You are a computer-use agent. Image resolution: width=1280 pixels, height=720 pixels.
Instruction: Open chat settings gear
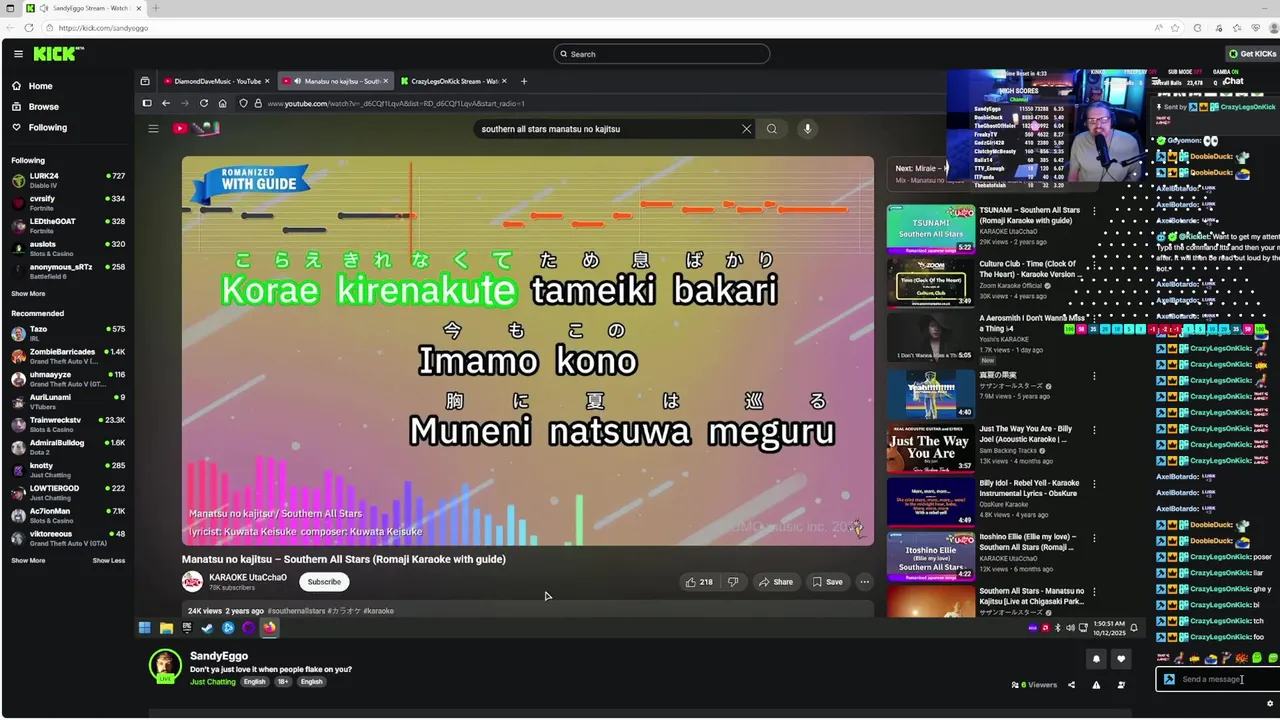click(1270, 703)
